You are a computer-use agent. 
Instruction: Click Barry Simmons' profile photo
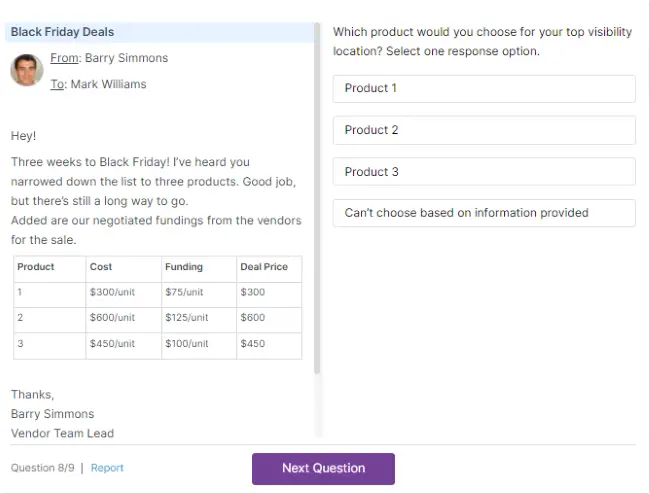(x=26, y=70)
